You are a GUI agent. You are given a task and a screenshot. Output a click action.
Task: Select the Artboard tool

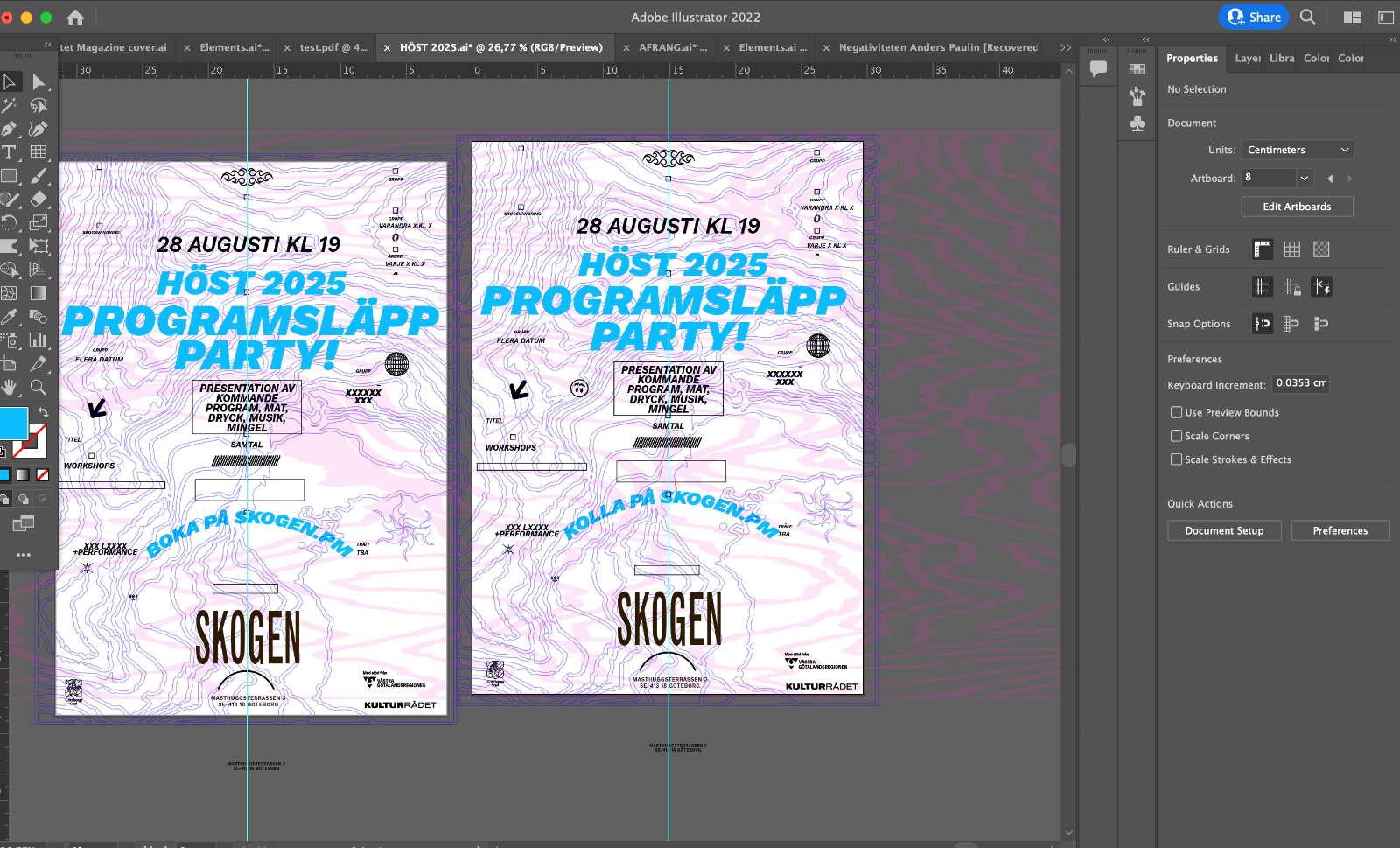[10, 364]
